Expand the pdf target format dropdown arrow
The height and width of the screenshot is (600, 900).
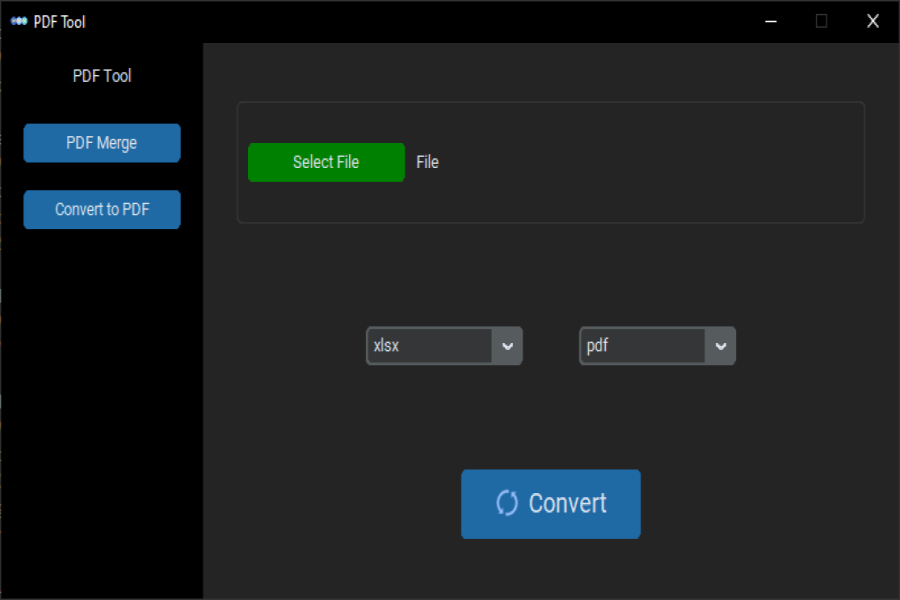tap(720, 346)
